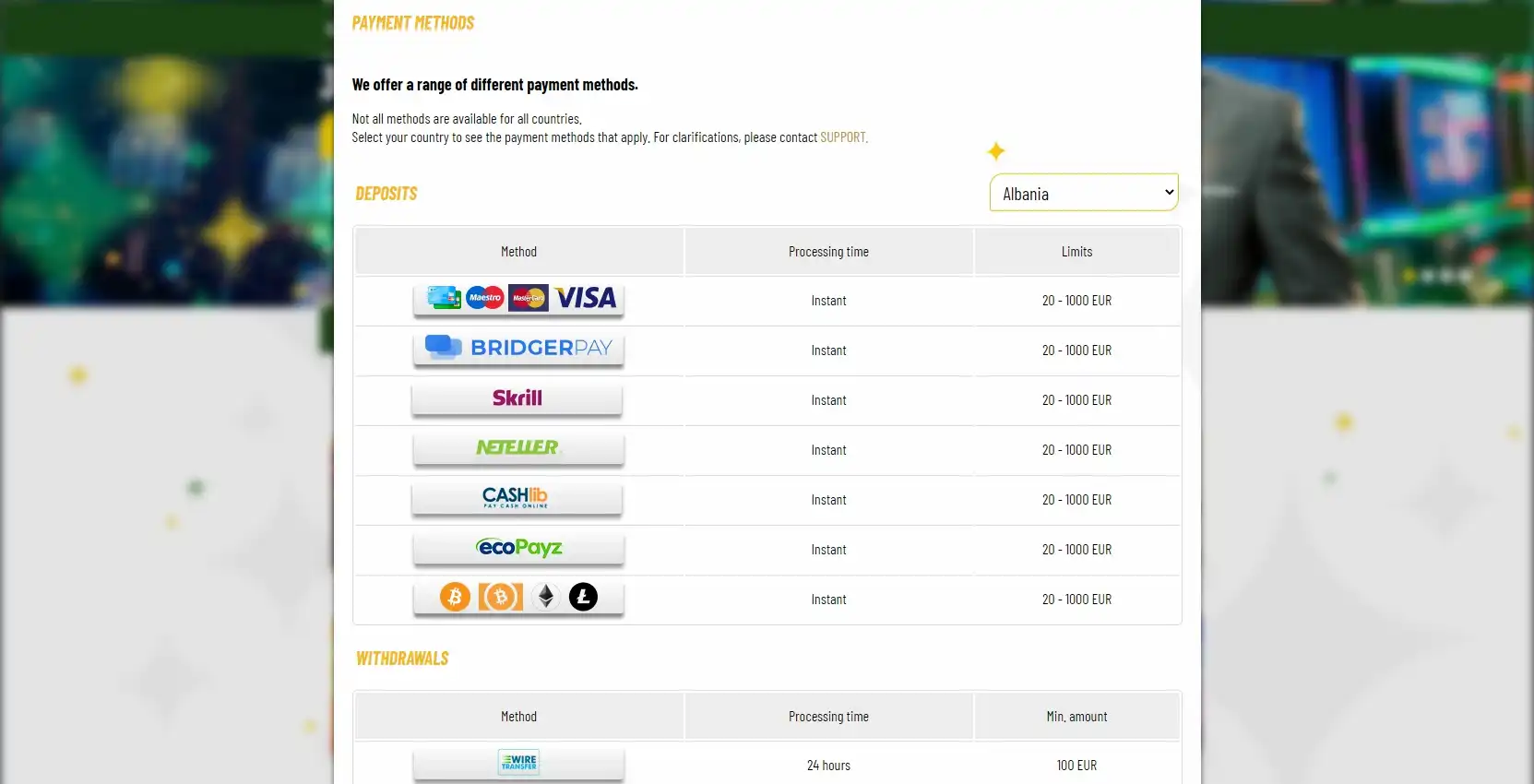Select Skrill as deposit method

pos(517,398)
